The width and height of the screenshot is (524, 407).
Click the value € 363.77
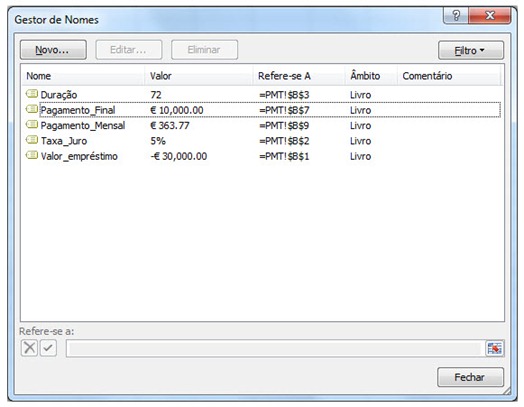[x=170, y=126]
